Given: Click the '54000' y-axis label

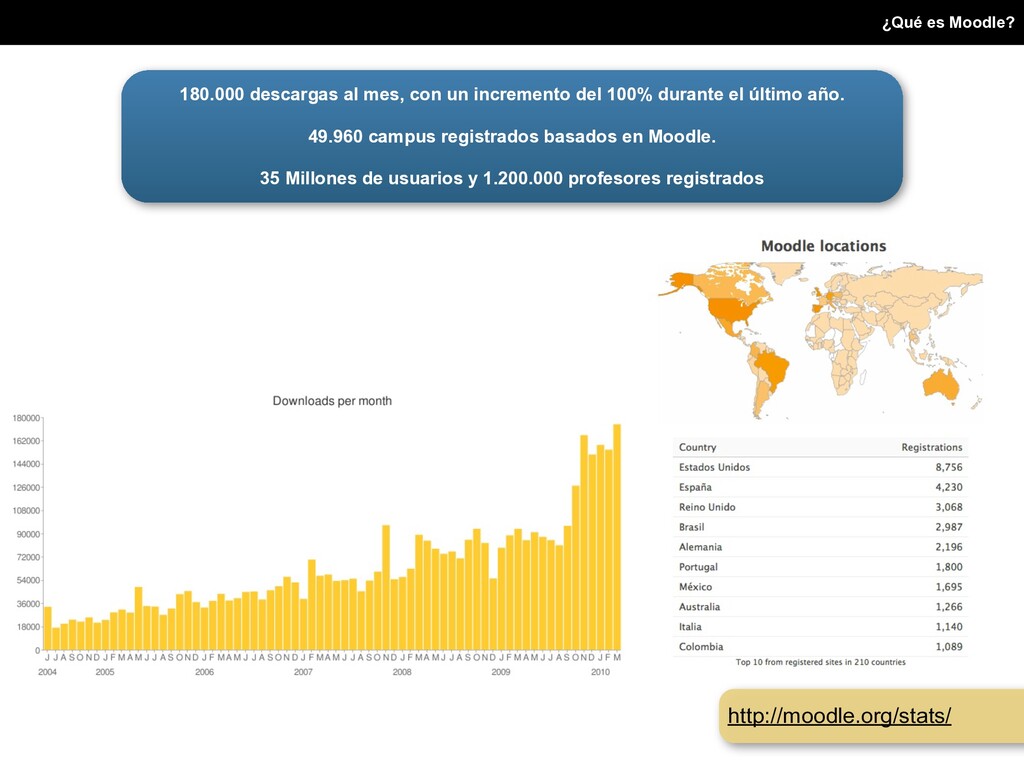Looking at the screenshot, I should click(28, 581).
